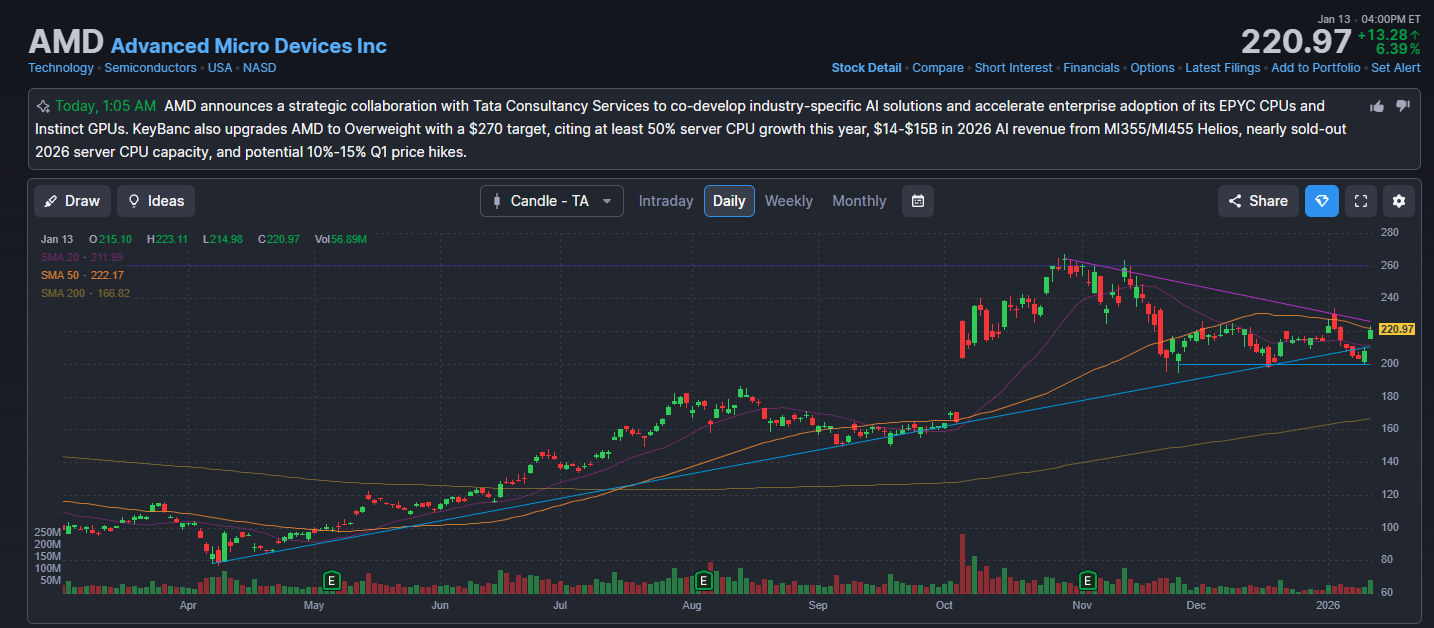This screenshot has width=1434, height=628.
Task: Click the SMA 50 legend label
Action: (82, 275)
